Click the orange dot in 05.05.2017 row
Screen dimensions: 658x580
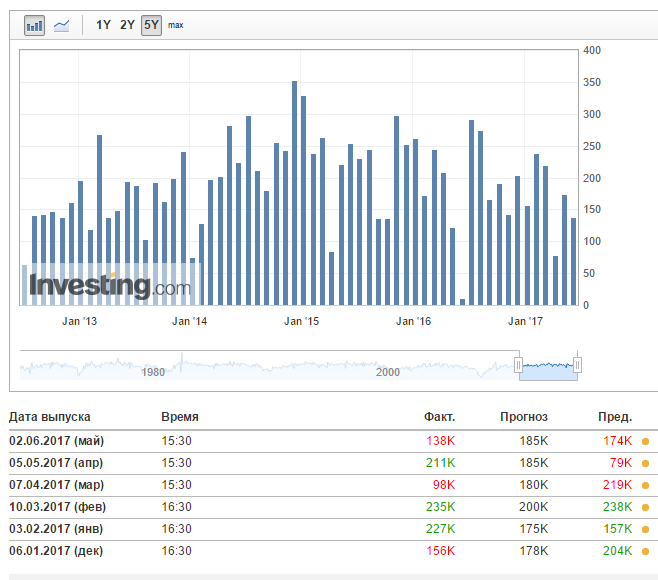click(x=645, y=463)
